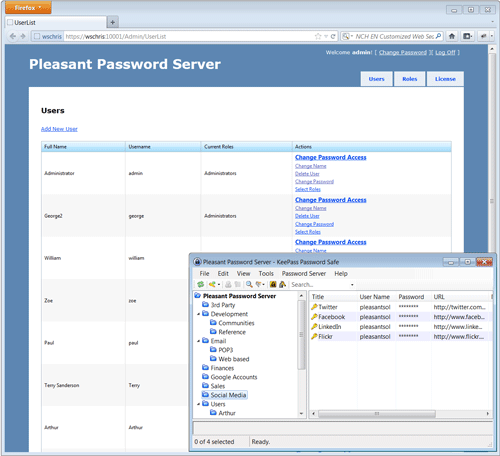Click the Flickr entry key icon
This screenshot has height=456, width=500.
click(314, 337)
